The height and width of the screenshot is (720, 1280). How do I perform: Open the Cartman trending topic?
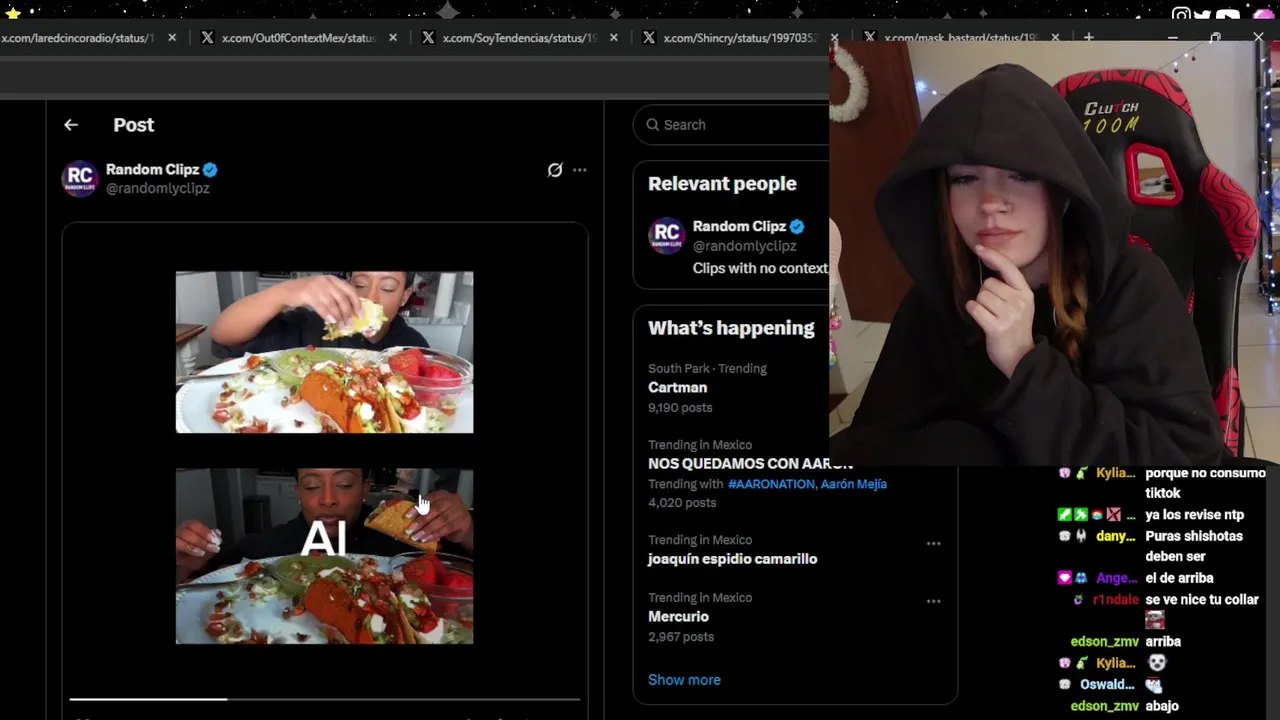click(677, 388)
